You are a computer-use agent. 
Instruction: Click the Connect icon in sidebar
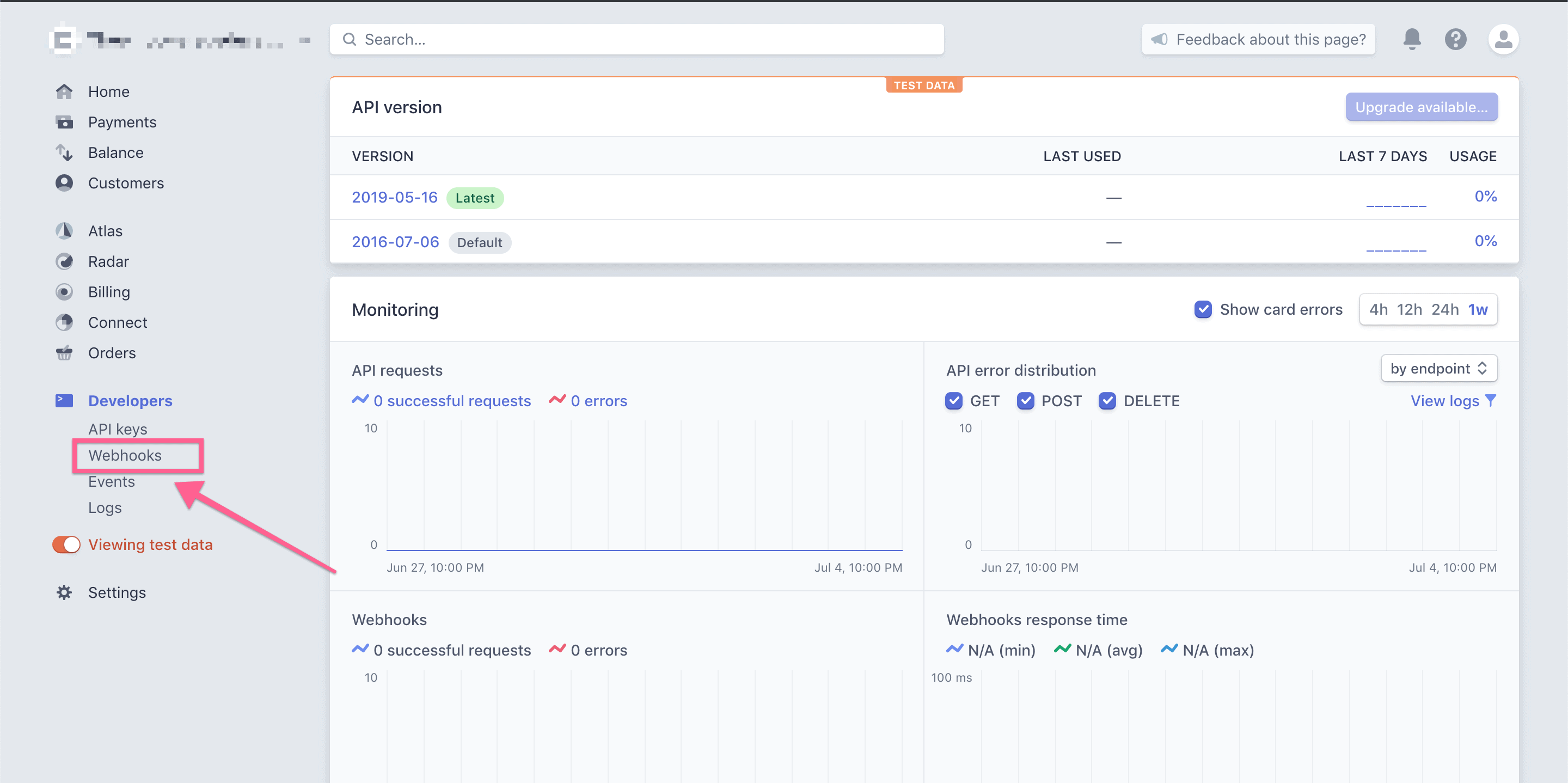[x=64, y=322]
